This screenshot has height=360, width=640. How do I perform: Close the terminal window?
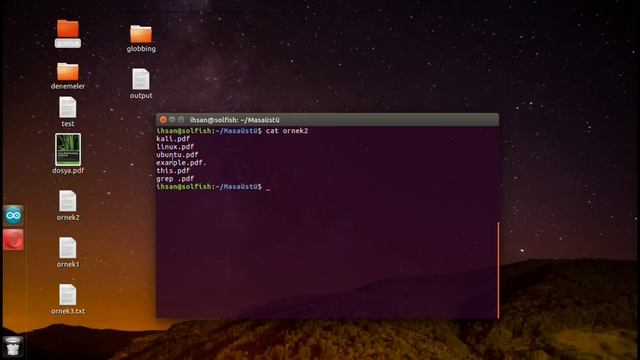(x=163, y=120)
